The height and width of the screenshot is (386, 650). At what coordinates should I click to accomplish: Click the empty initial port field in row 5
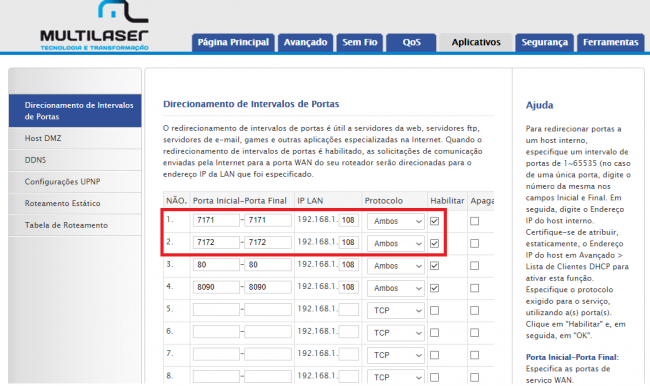click(216, 309)
